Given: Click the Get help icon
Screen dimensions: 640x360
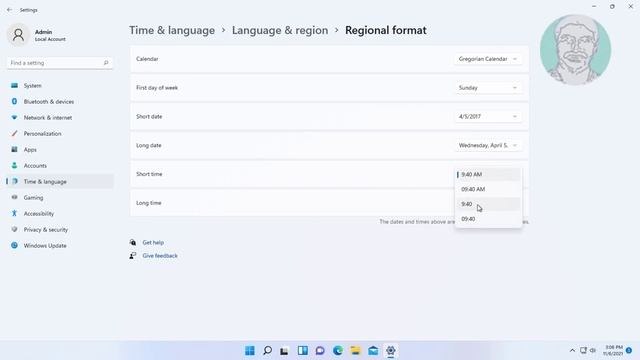Looking at the screenshot, I should (x=133, y=242).
